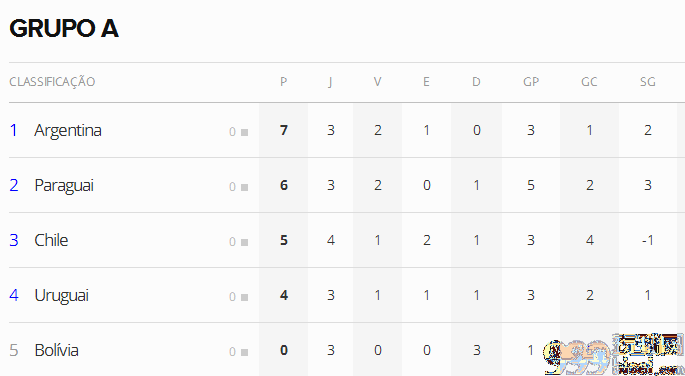This screenshot has height=376, width=685.
Task: Click rank number 3 next to Chile
Action: click(14, 240)
